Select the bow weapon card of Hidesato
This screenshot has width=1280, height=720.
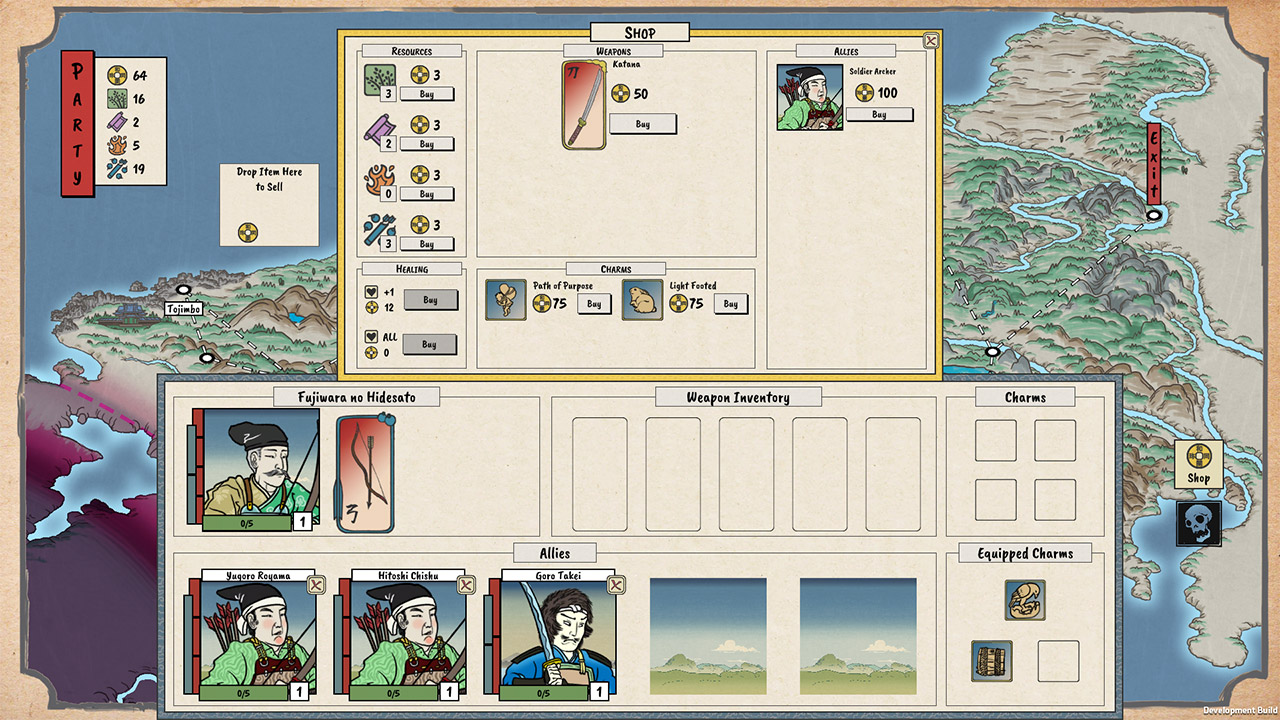click(x=364, y=474)
